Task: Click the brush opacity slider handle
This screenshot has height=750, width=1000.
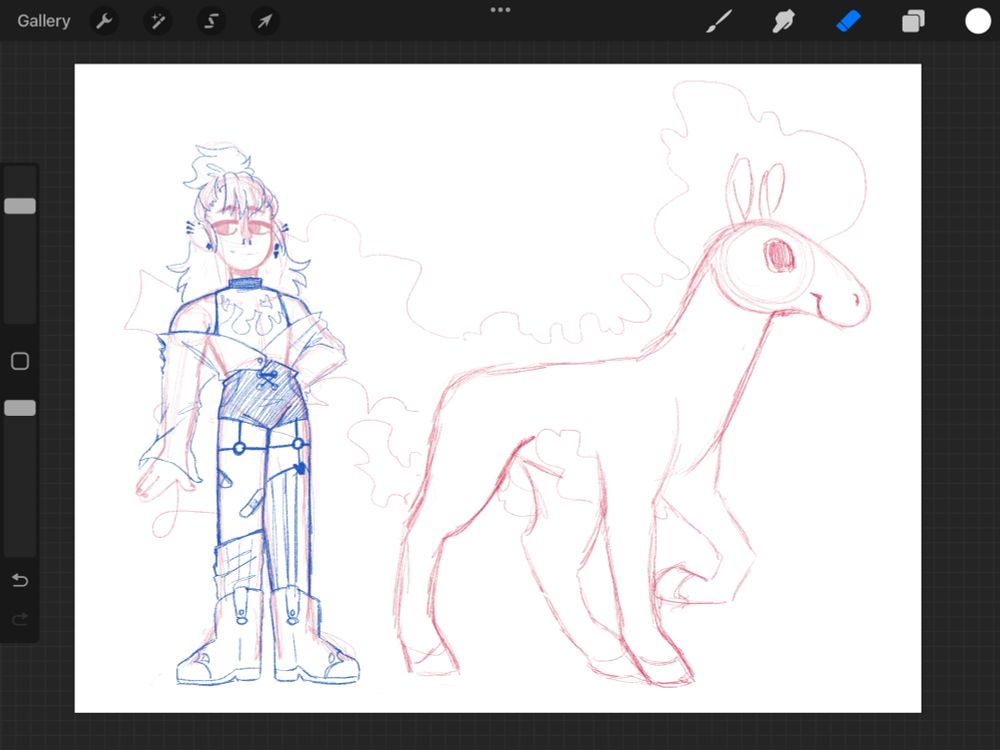Action: point(20,408)
